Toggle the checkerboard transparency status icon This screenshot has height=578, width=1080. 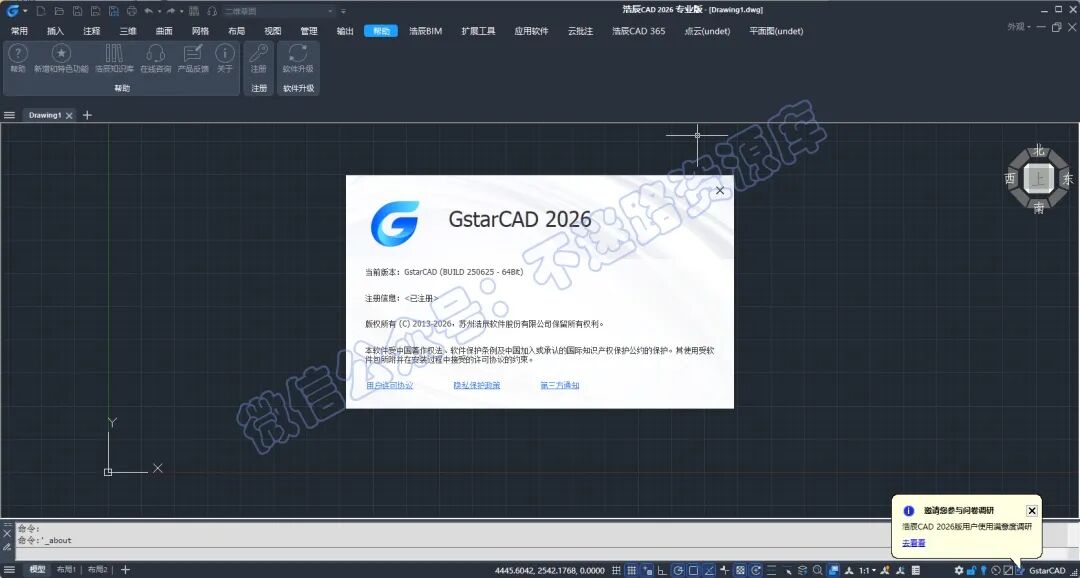(740, 570)
